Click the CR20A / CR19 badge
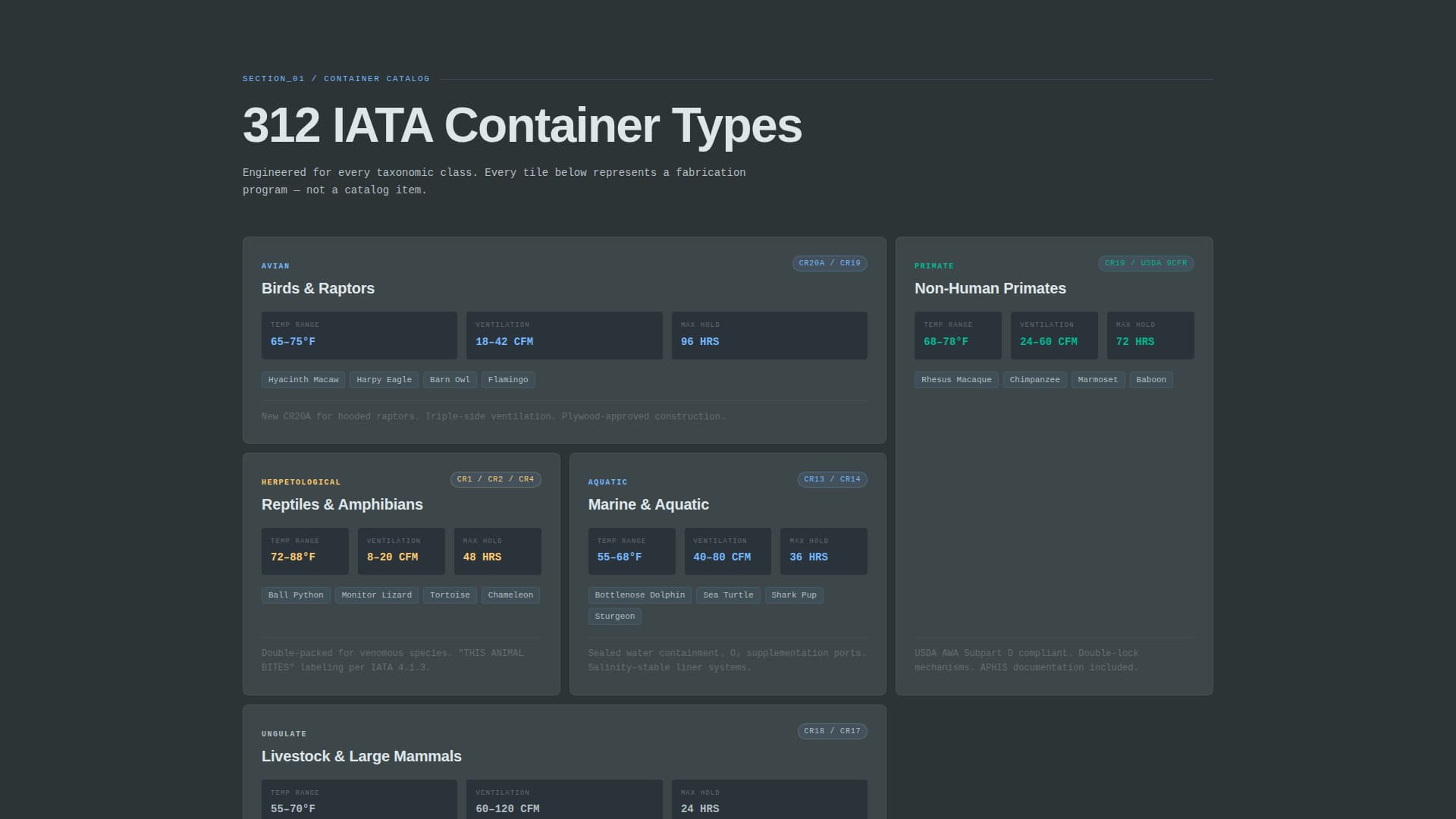The image size is (1456, 819). click(830, 263)
